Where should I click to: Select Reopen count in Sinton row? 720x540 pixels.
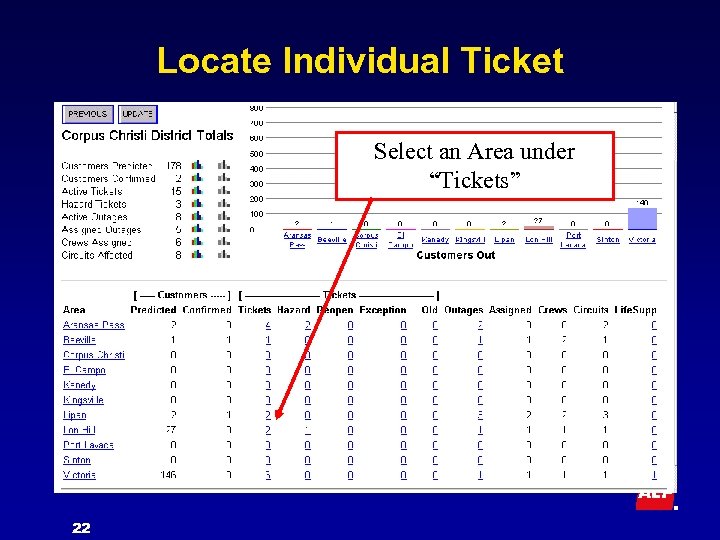(x=350, y=460)
